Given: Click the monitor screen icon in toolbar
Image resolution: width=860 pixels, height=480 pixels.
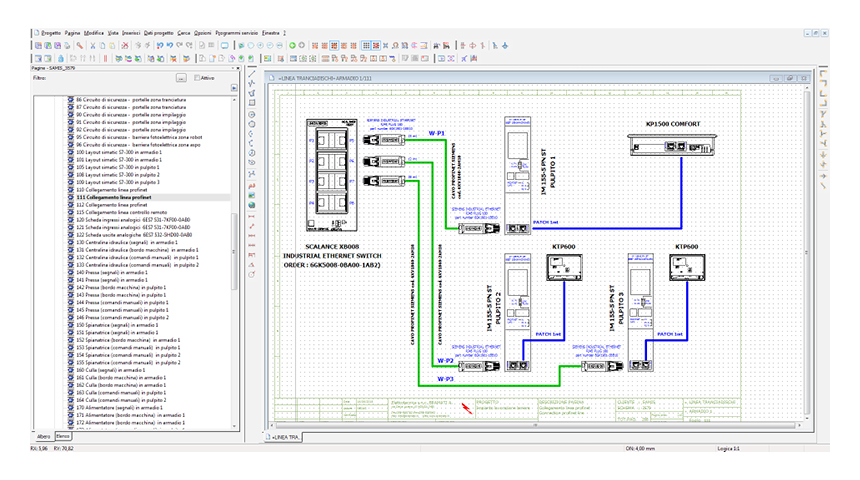Looking at the screenshot, I should (x=224, y=46).
